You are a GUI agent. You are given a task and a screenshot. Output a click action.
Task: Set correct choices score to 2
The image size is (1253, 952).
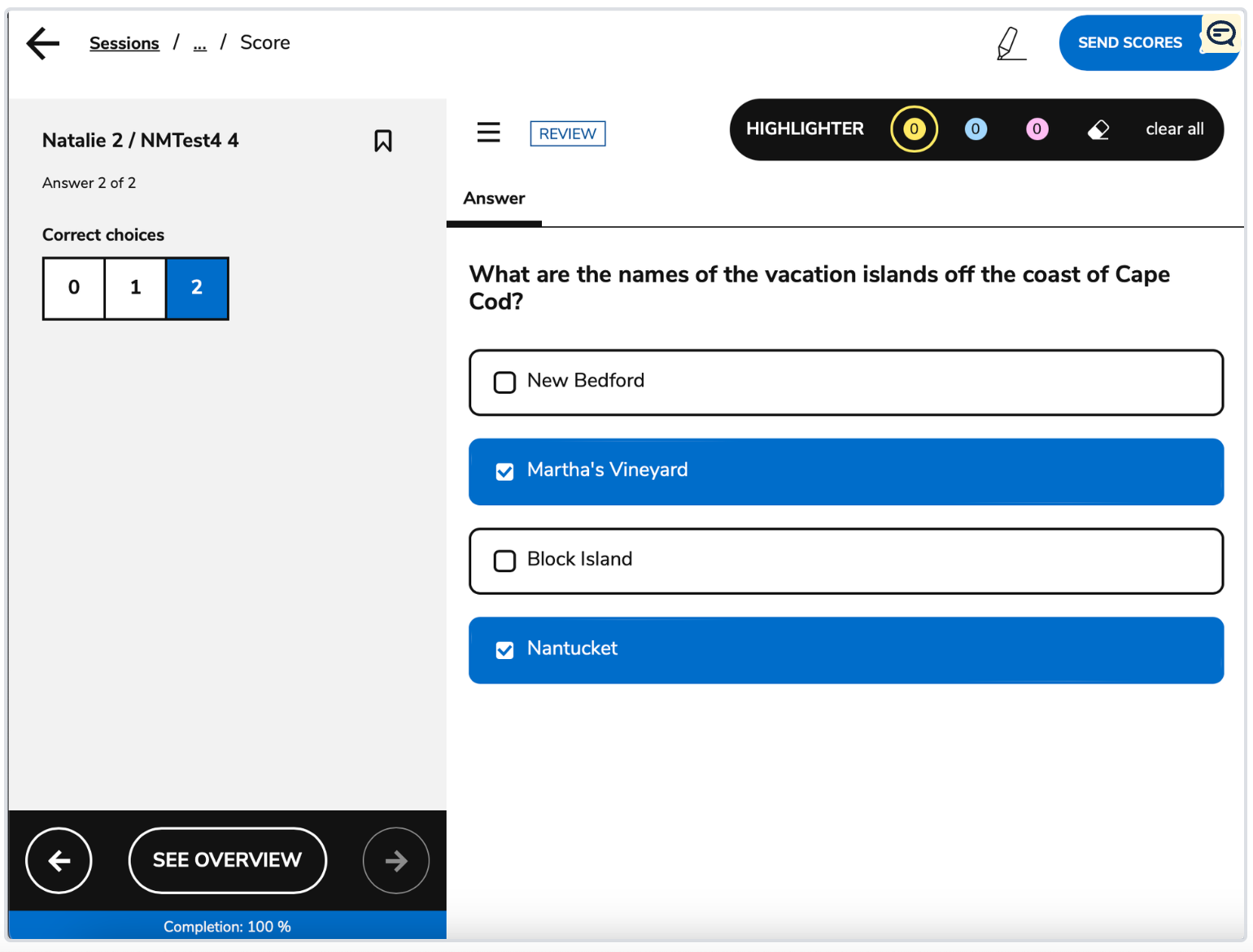197,288
